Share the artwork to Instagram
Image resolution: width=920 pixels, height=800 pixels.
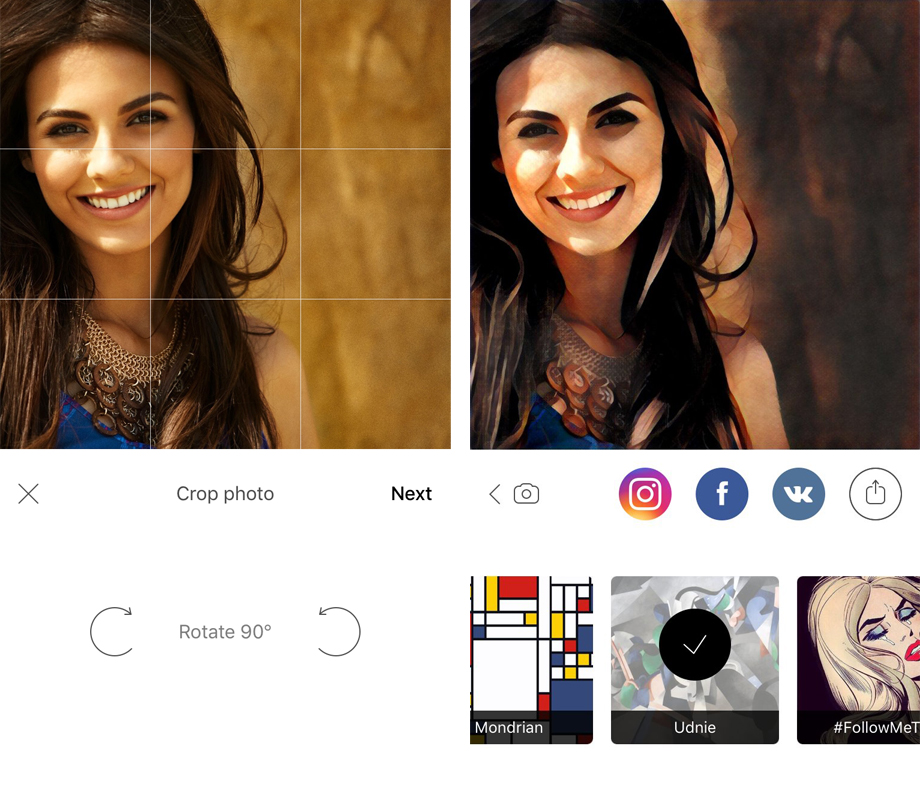click(x=645, y=494)
